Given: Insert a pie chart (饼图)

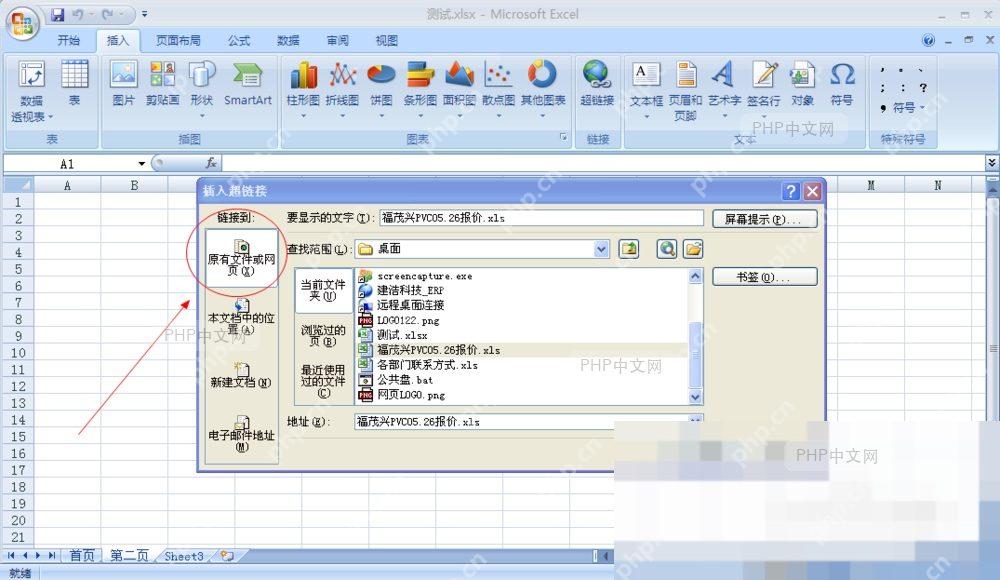Looking at the screenshot, I should pos(381,88).
